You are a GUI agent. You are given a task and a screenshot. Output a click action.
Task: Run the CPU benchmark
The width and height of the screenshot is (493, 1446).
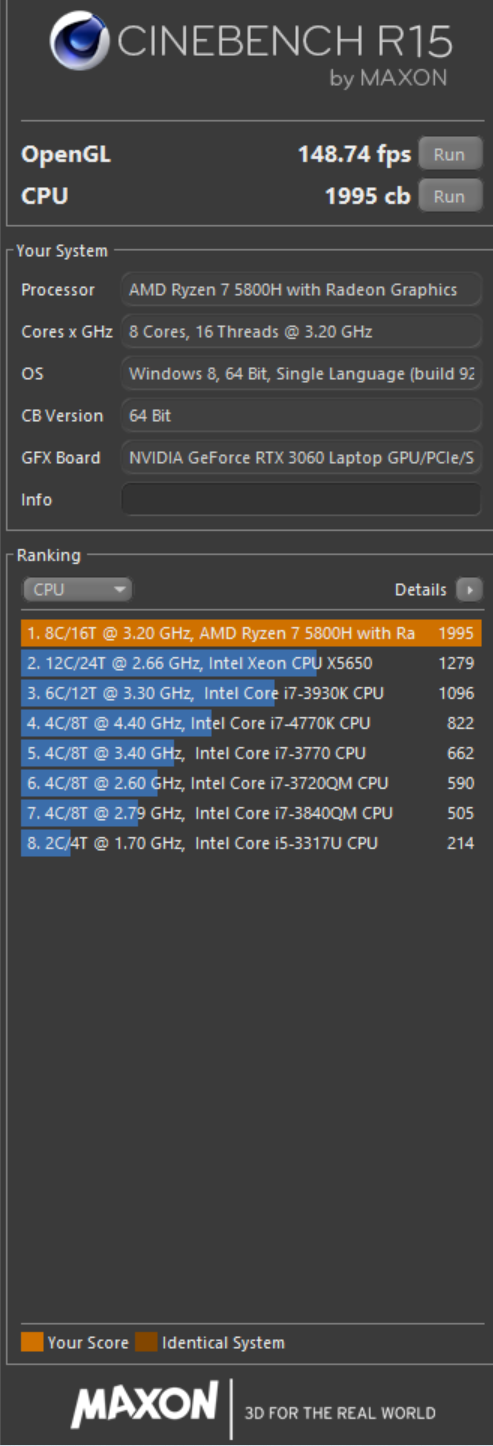(450, 196)
